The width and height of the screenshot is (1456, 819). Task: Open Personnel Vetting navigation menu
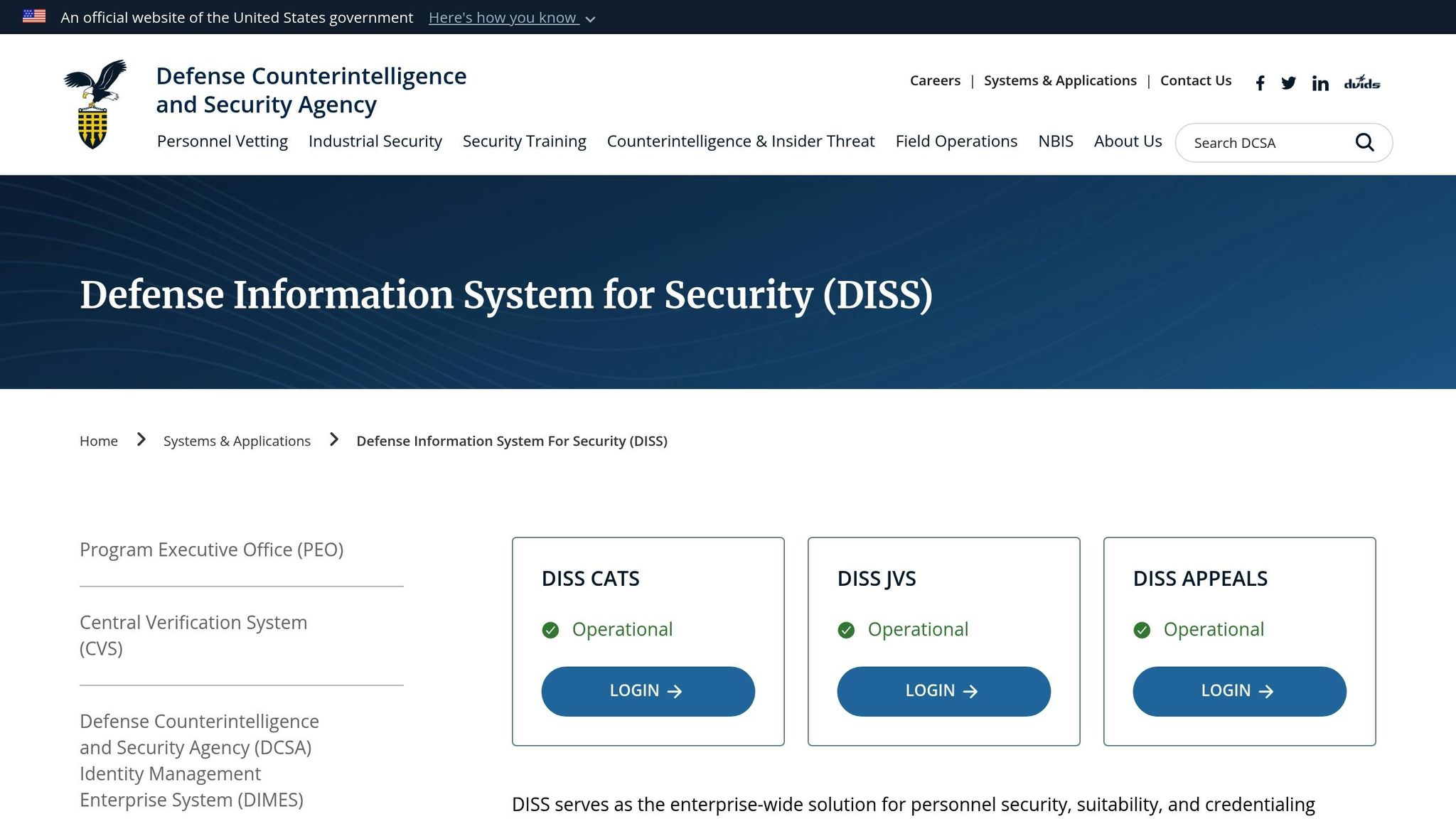(222, 141)
